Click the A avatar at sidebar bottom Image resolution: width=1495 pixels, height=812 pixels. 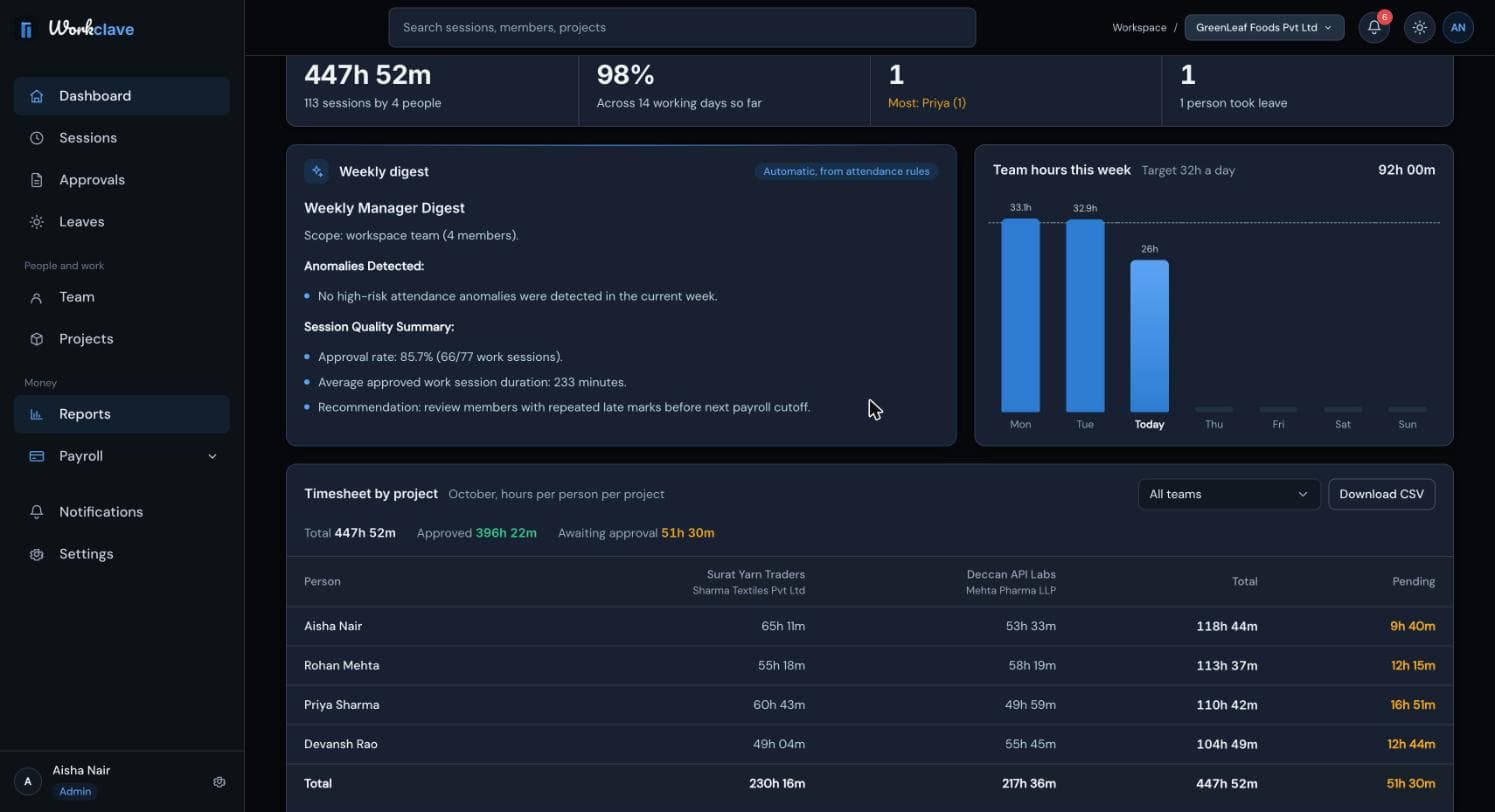click(x=28, y=781)
